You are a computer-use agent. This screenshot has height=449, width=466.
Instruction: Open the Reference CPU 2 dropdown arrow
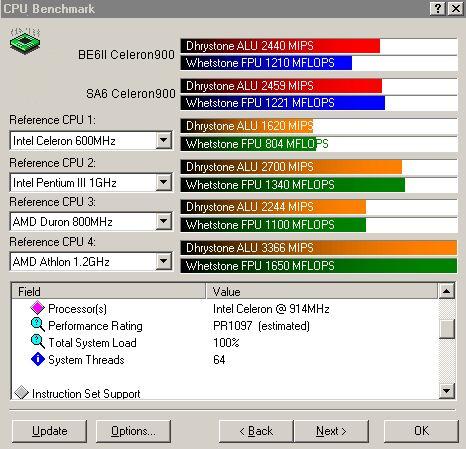[x=164, y=182]
